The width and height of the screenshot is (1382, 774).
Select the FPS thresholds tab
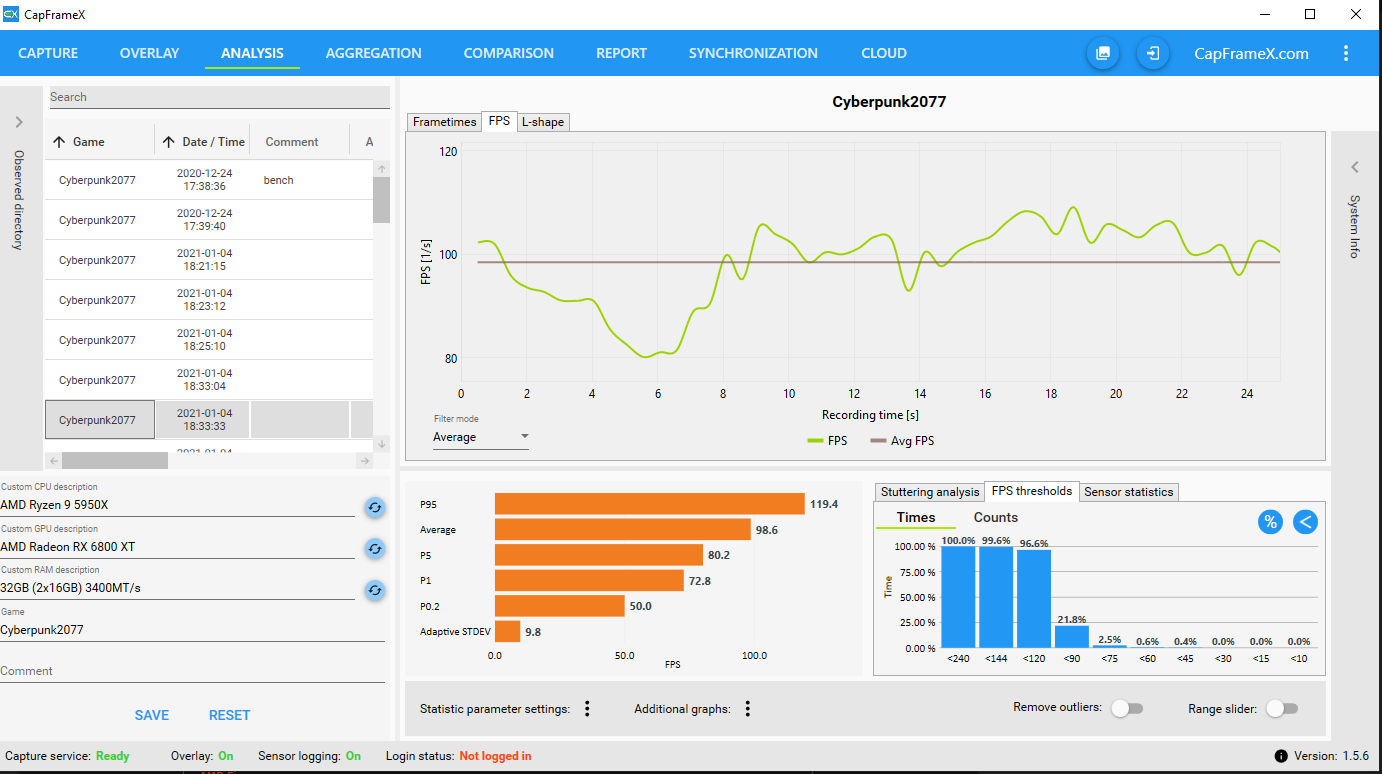point(1031,491)
